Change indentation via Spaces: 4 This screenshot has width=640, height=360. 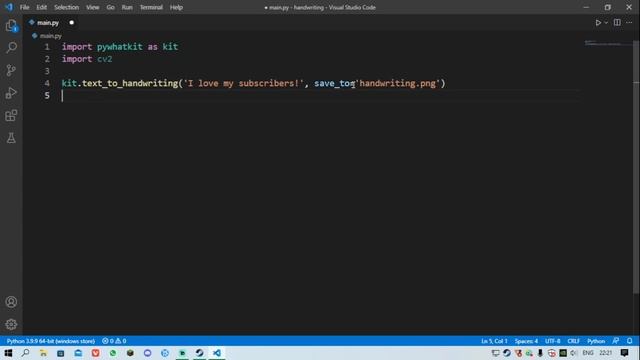click(526, 341)
